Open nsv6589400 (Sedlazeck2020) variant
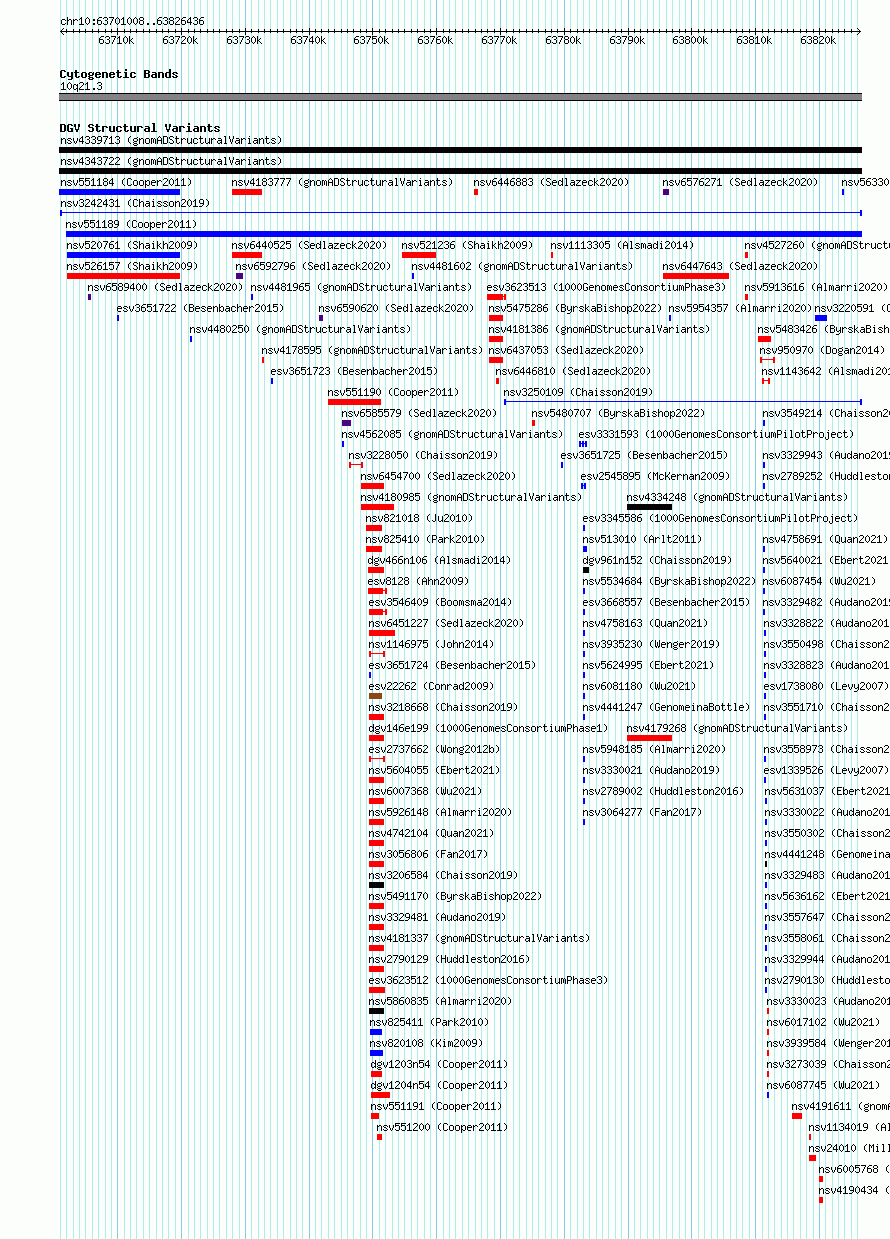Screen dimensions: 890x1239 pyautogui.click(x=165, y=287)
